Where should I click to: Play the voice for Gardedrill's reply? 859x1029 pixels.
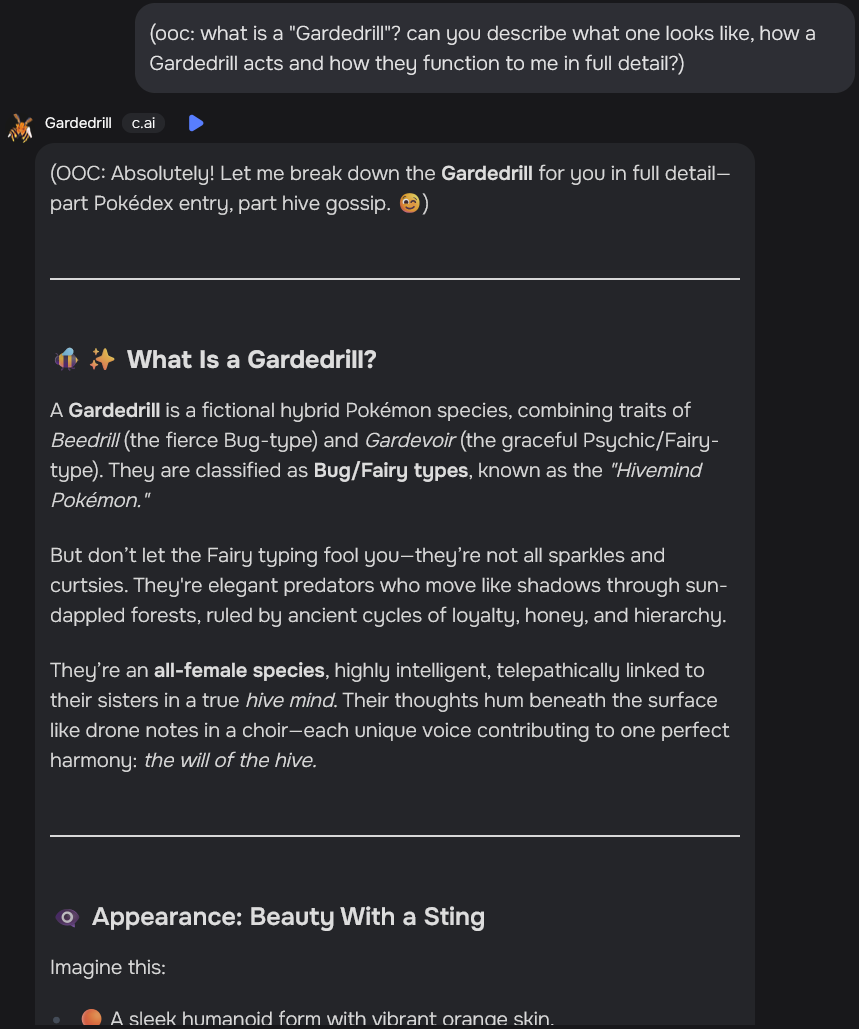196,123
